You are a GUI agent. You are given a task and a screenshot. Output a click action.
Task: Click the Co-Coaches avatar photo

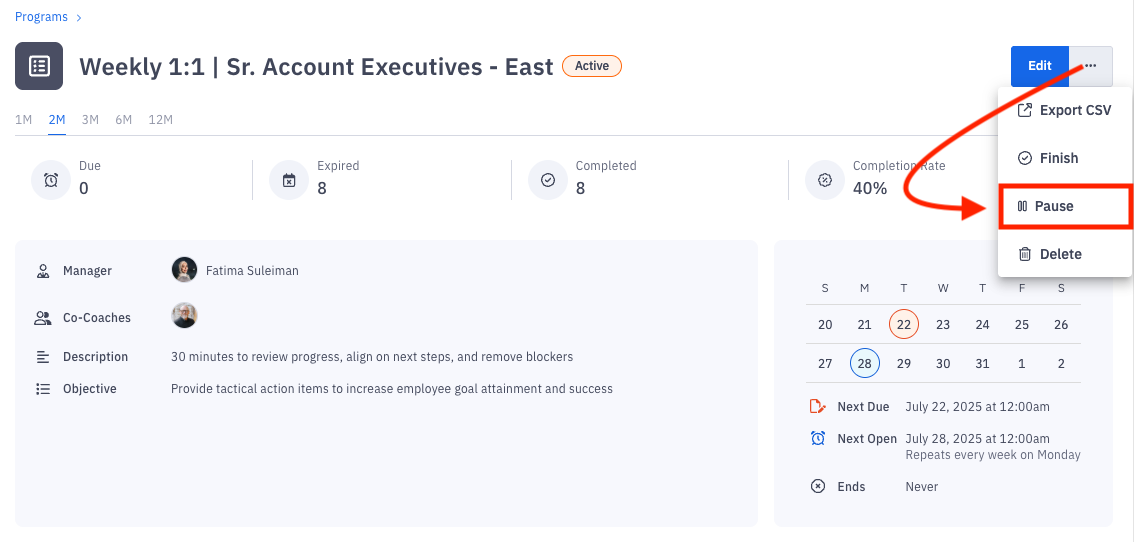(x=184, y=316)
